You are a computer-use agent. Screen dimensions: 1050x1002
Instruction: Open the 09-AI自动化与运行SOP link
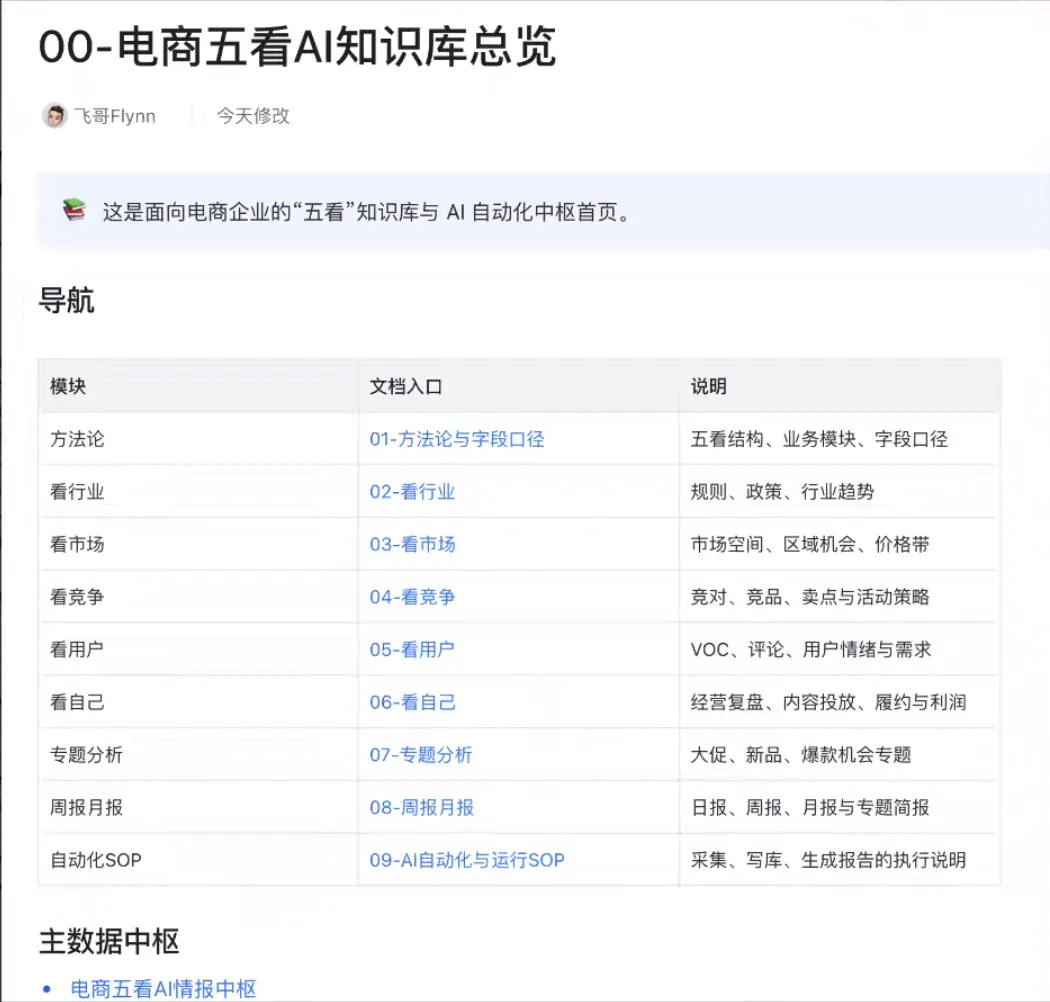tap(467, 860)
